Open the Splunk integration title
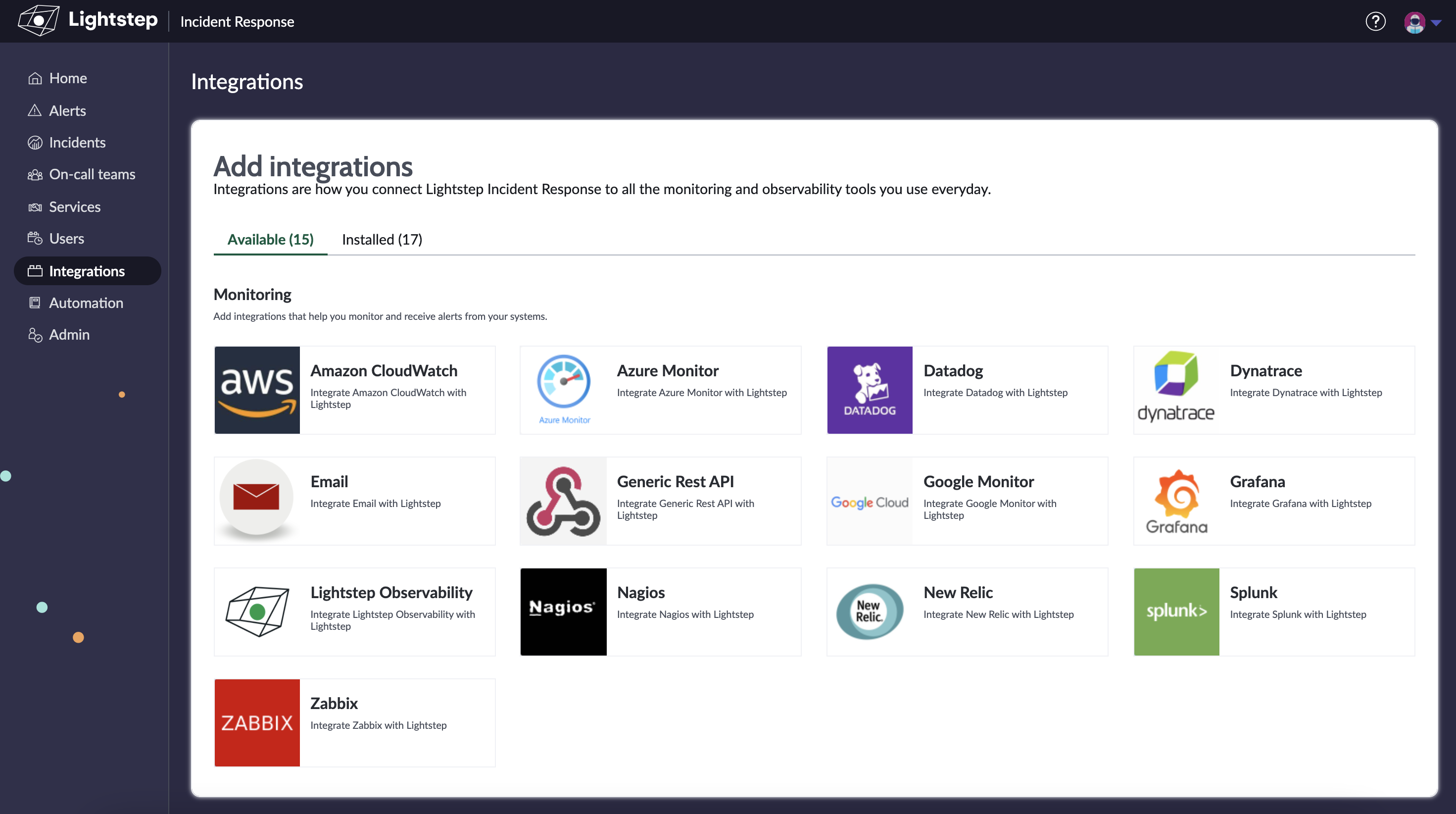Image resolution: width=1456 pixels, height=814 pixels. tap(1253, 592)
